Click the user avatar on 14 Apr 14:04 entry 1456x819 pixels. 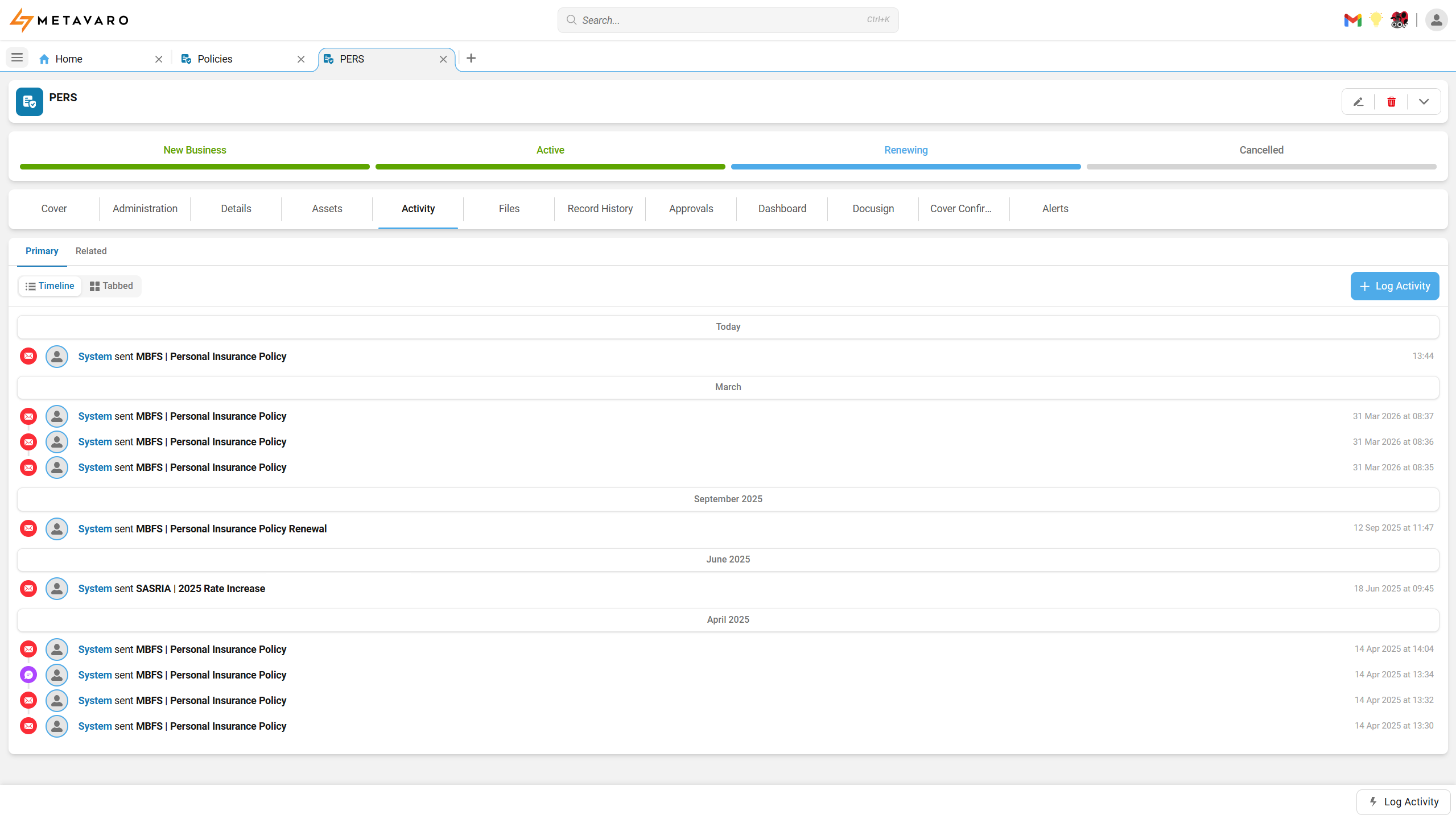pos(57,649)
